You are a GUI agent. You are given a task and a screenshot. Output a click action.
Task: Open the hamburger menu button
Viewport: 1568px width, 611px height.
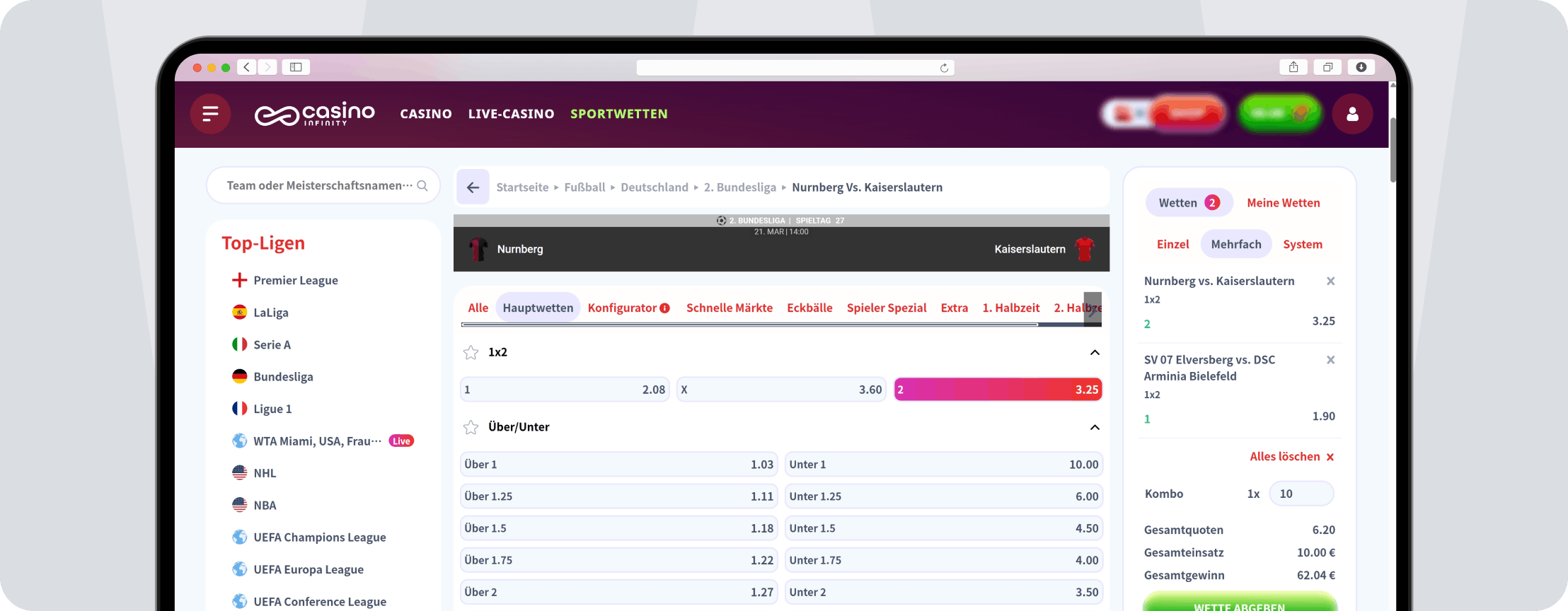tap(210, 114)
